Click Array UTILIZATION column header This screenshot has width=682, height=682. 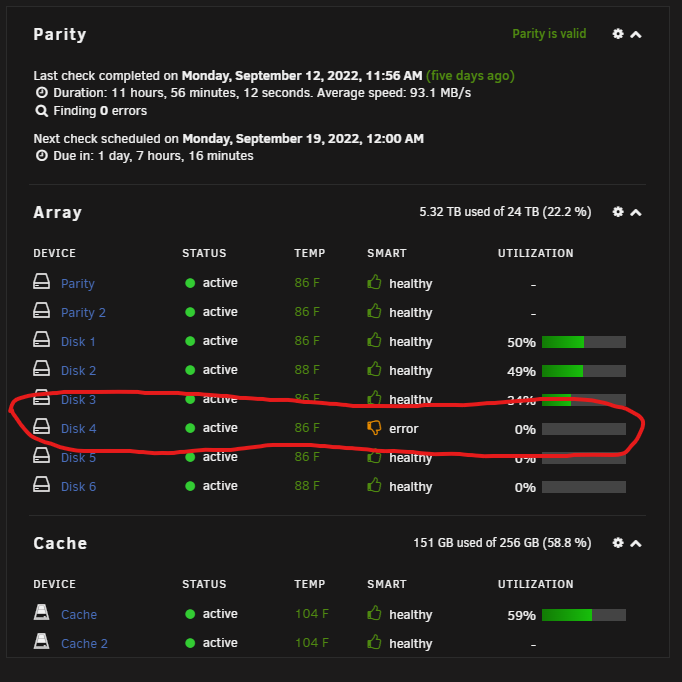click(x=535, y=253)
